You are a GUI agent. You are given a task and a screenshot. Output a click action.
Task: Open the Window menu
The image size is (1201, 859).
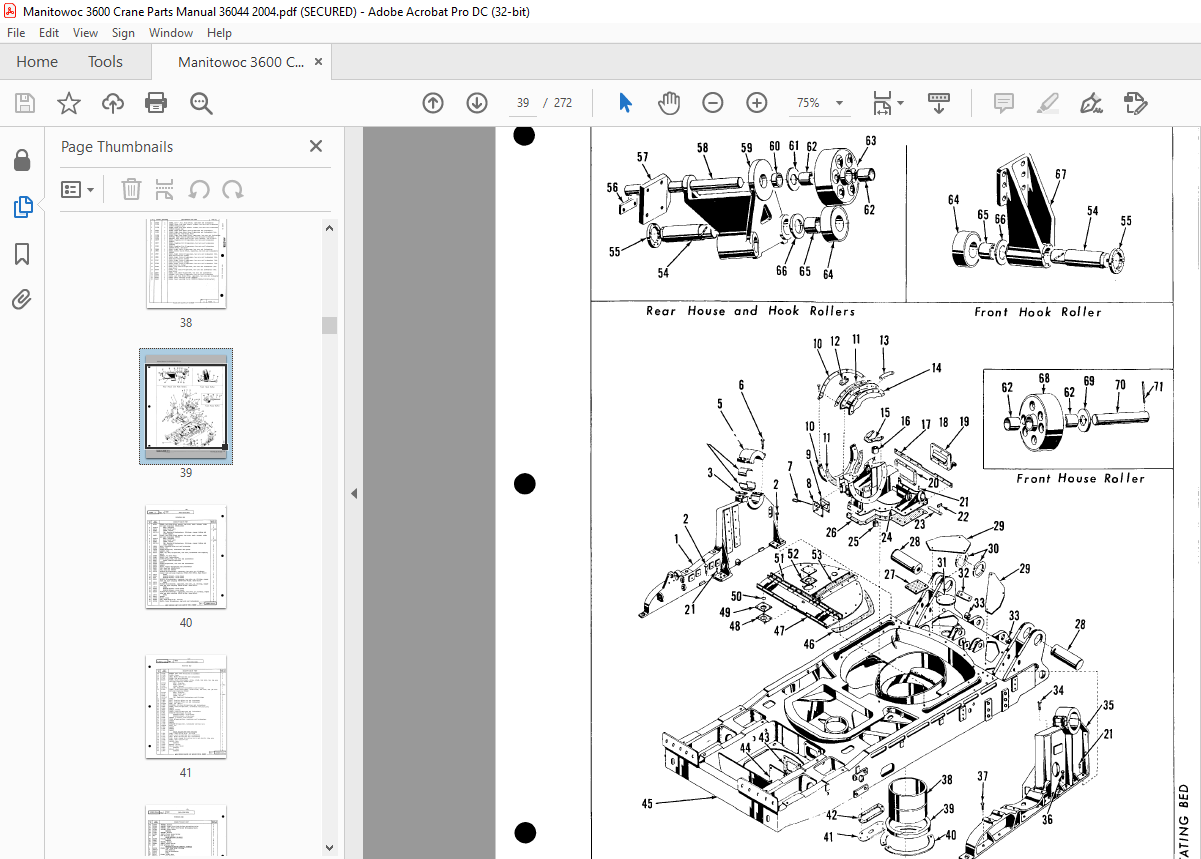pos(171,33)
